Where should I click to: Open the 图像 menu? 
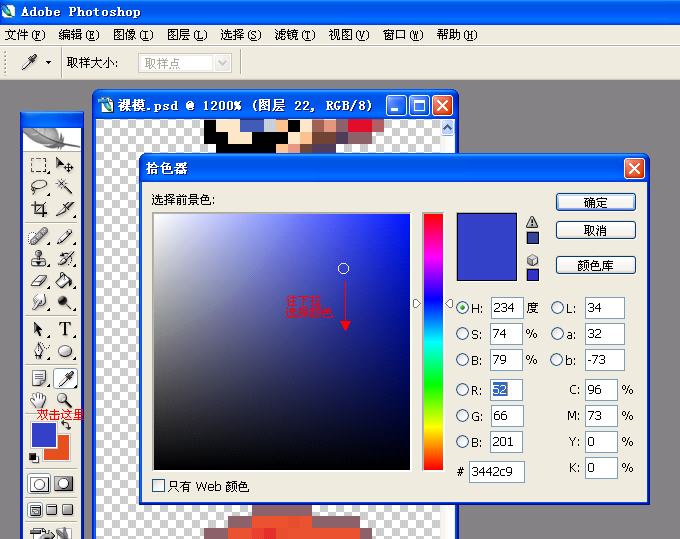click(x=133, y=34)
